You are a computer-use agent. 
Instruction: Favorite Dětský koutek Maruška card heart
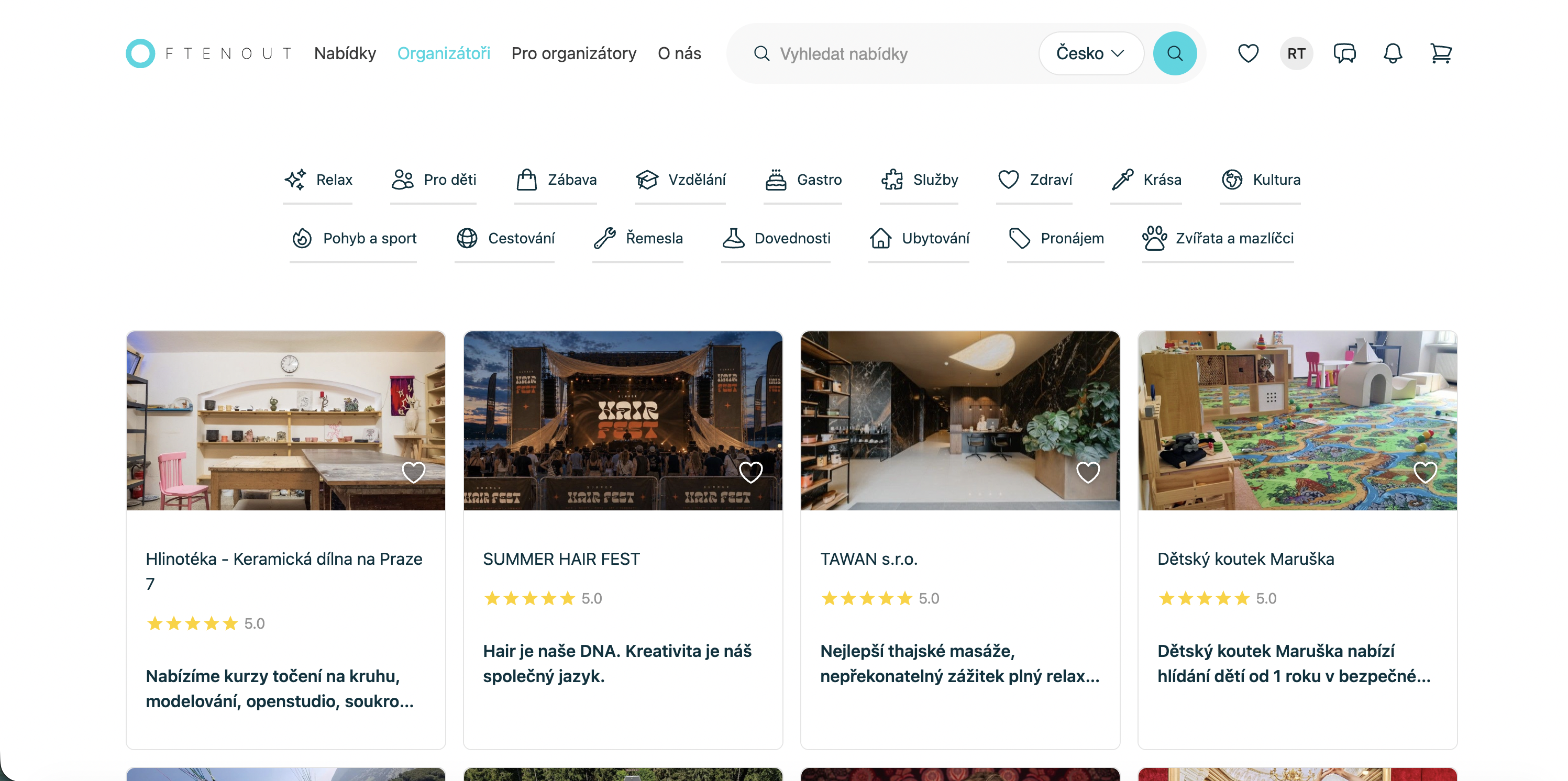click(1425, 472)
